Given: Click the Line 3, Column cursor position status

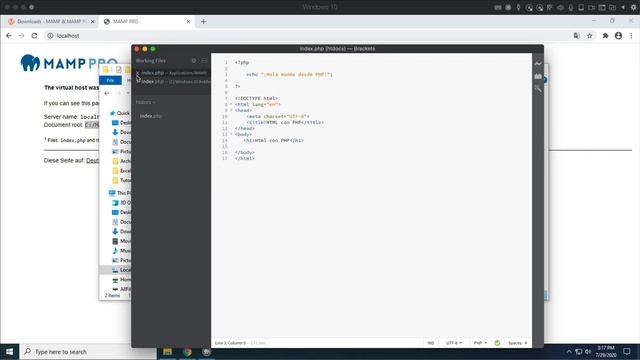Looking at the screenshot, I should (231, 343).
